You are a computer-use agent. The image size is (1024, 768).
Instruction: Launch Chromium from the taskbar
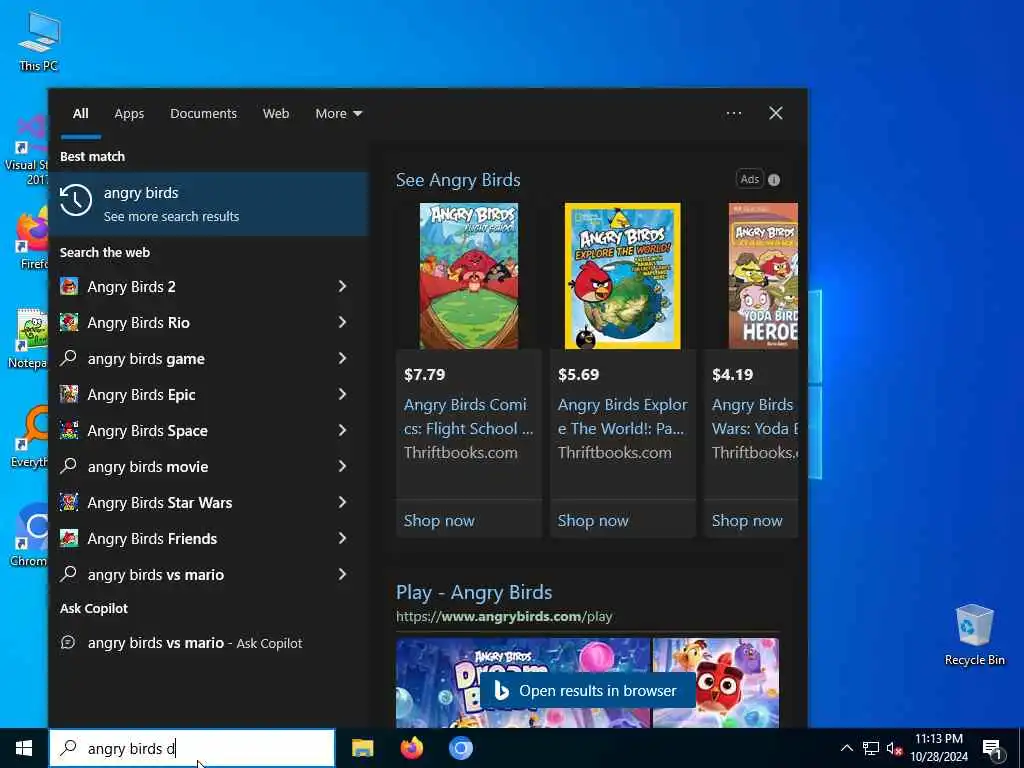click(x=460, y=748)
